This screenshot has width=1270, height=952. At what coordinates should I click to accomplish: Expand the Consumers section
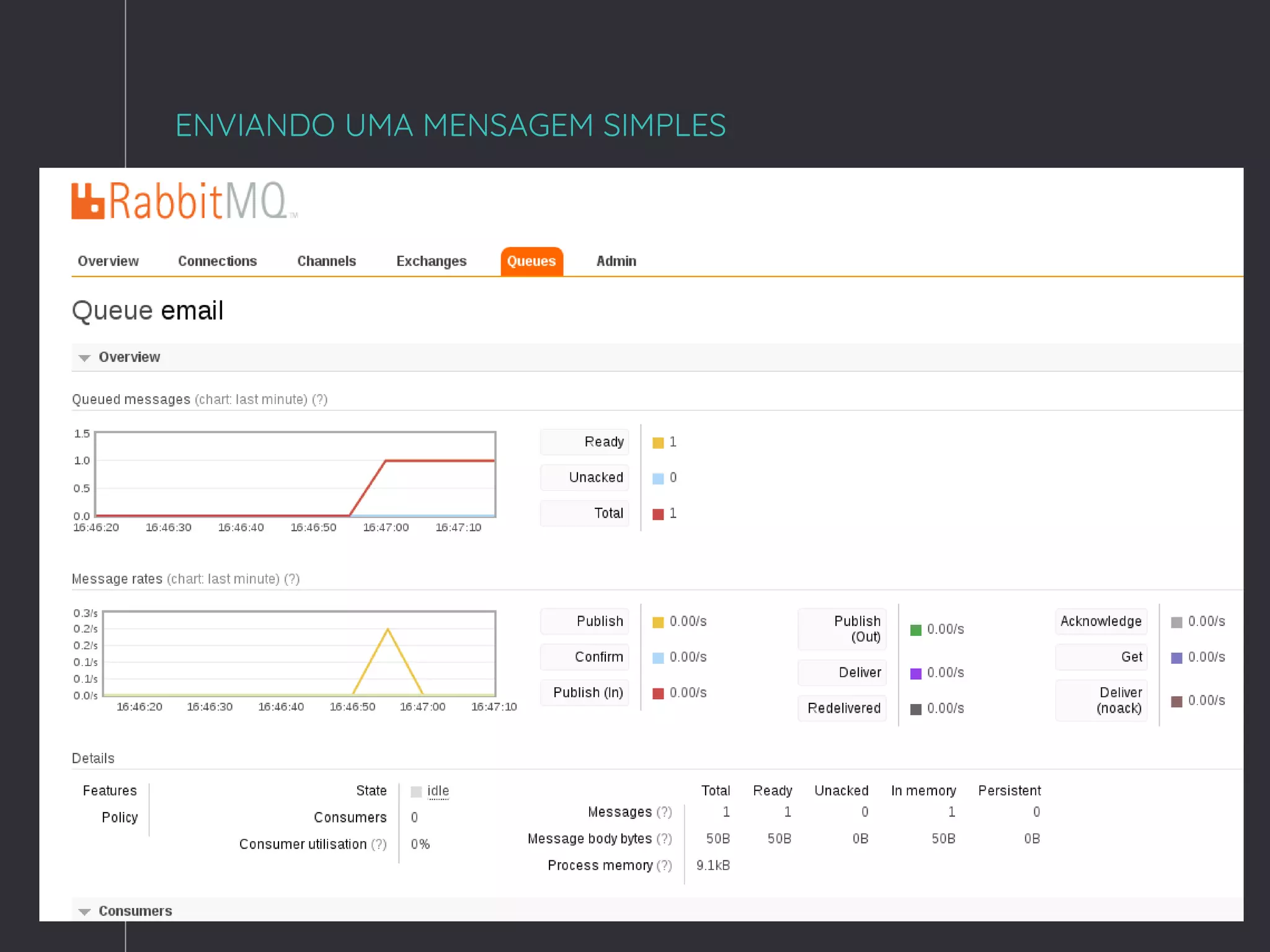135,911
